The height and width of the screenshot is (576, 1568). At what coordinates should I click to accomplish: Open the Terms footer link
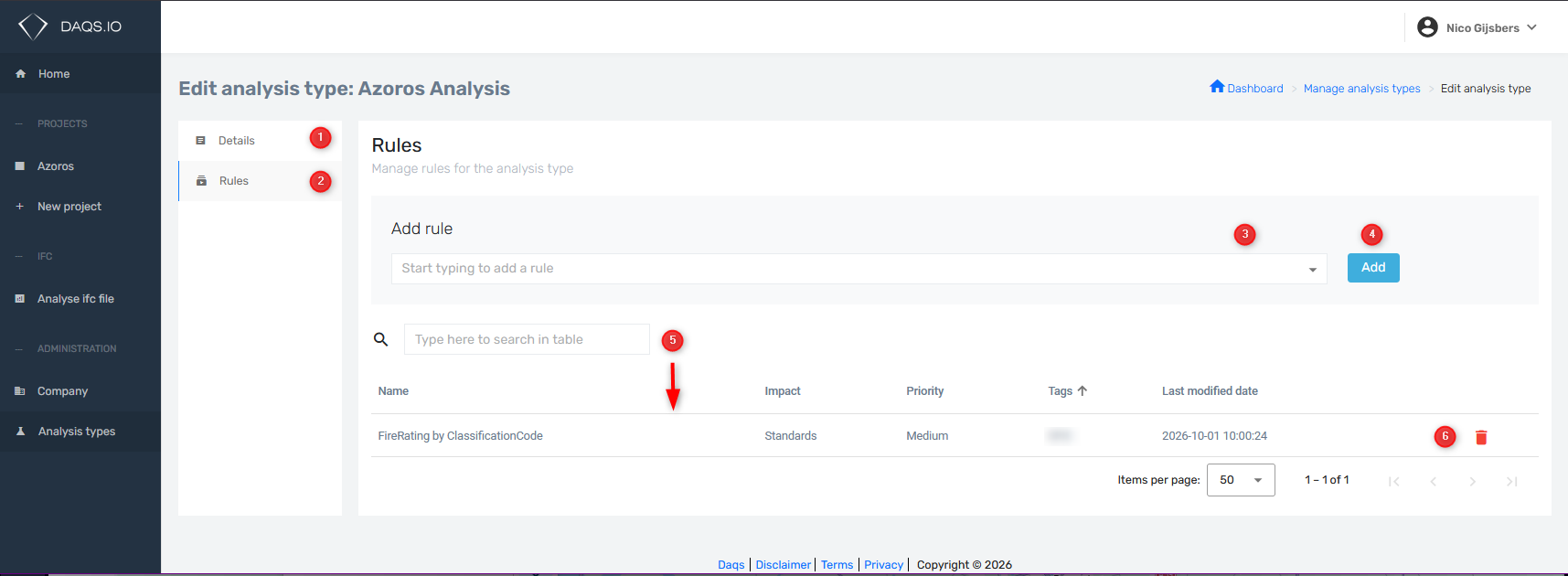tap(837, 565)
